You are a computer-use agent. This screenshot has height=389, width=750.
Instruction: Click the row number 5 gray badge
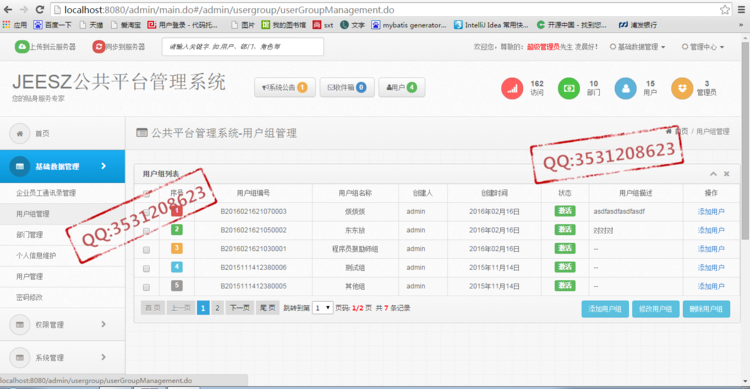[x=176, y=286]
